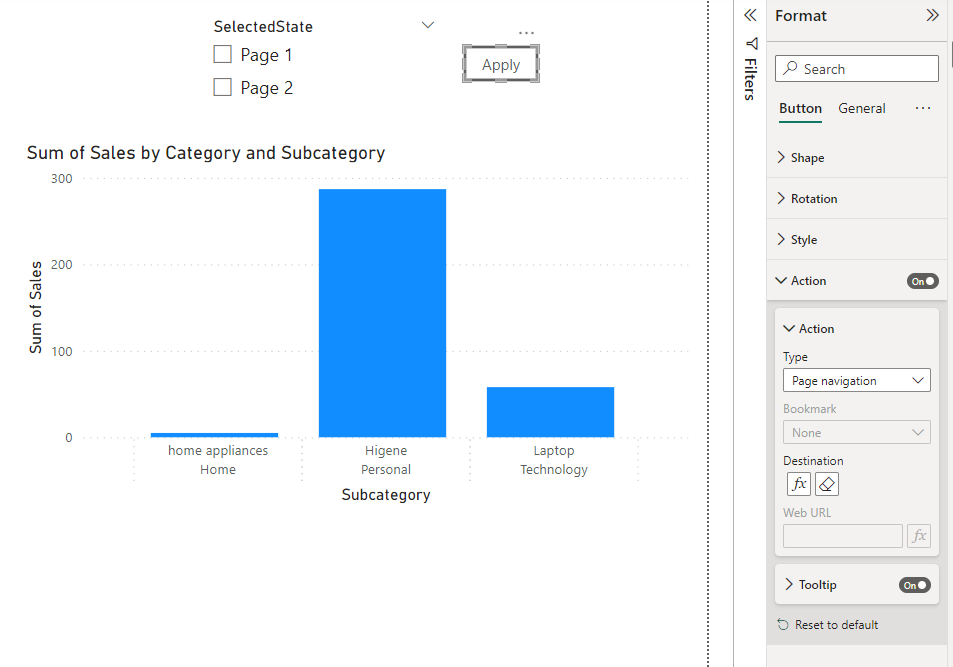Select the Higene Personal bar
The height and width of the screenshot is (667, 953).
382,313
